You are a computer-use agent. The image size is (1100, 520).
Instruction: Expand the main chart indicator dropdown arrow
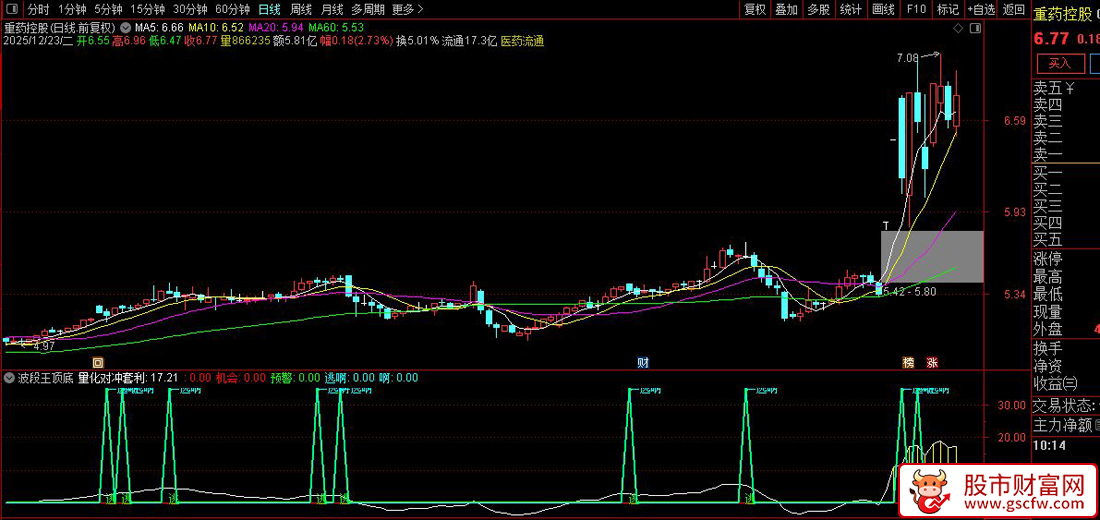(x=125, y=28)
